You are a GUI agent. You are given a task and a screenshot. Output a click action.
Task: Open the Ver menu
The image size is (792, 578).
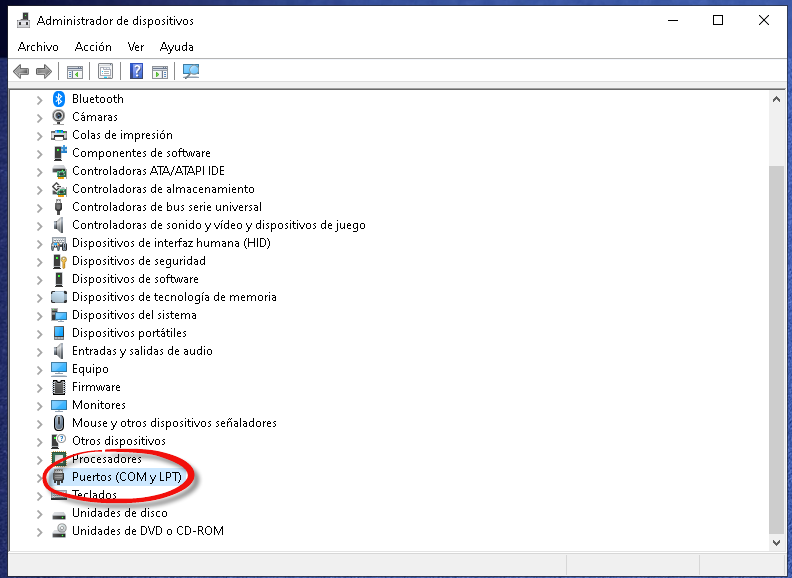(x=136, y=47)
